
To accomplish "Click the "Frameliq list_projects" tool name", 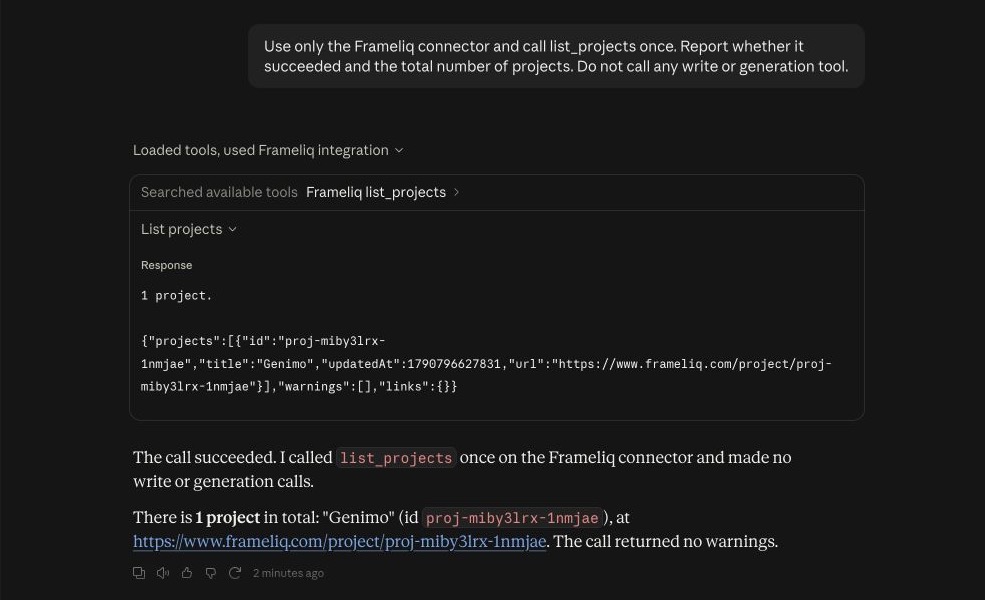I will tap(376, 192).
